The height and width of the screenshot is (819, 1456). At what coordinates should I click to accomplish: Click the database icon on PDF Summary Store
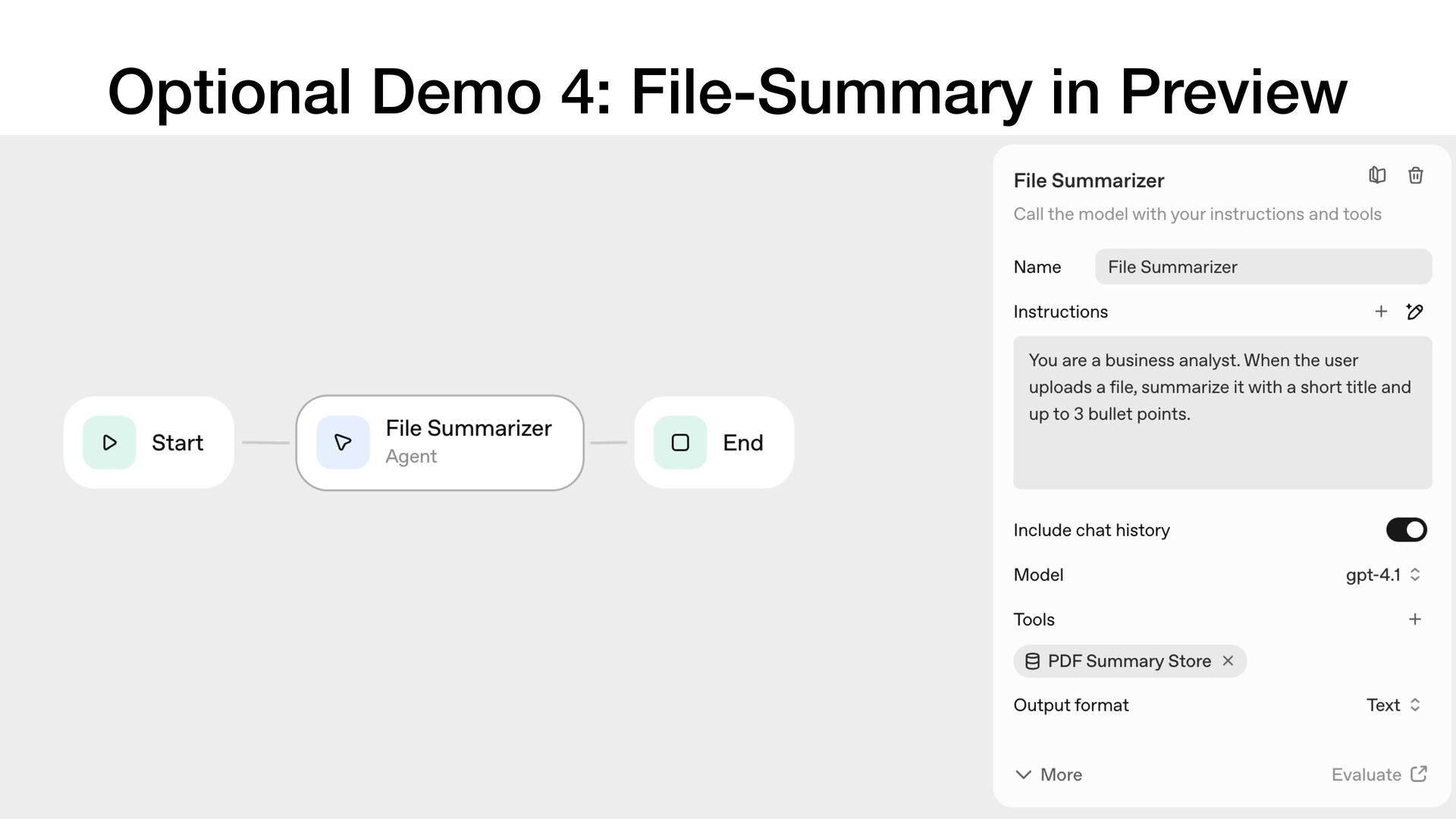pyautogui.click(x=1032, y=661)
